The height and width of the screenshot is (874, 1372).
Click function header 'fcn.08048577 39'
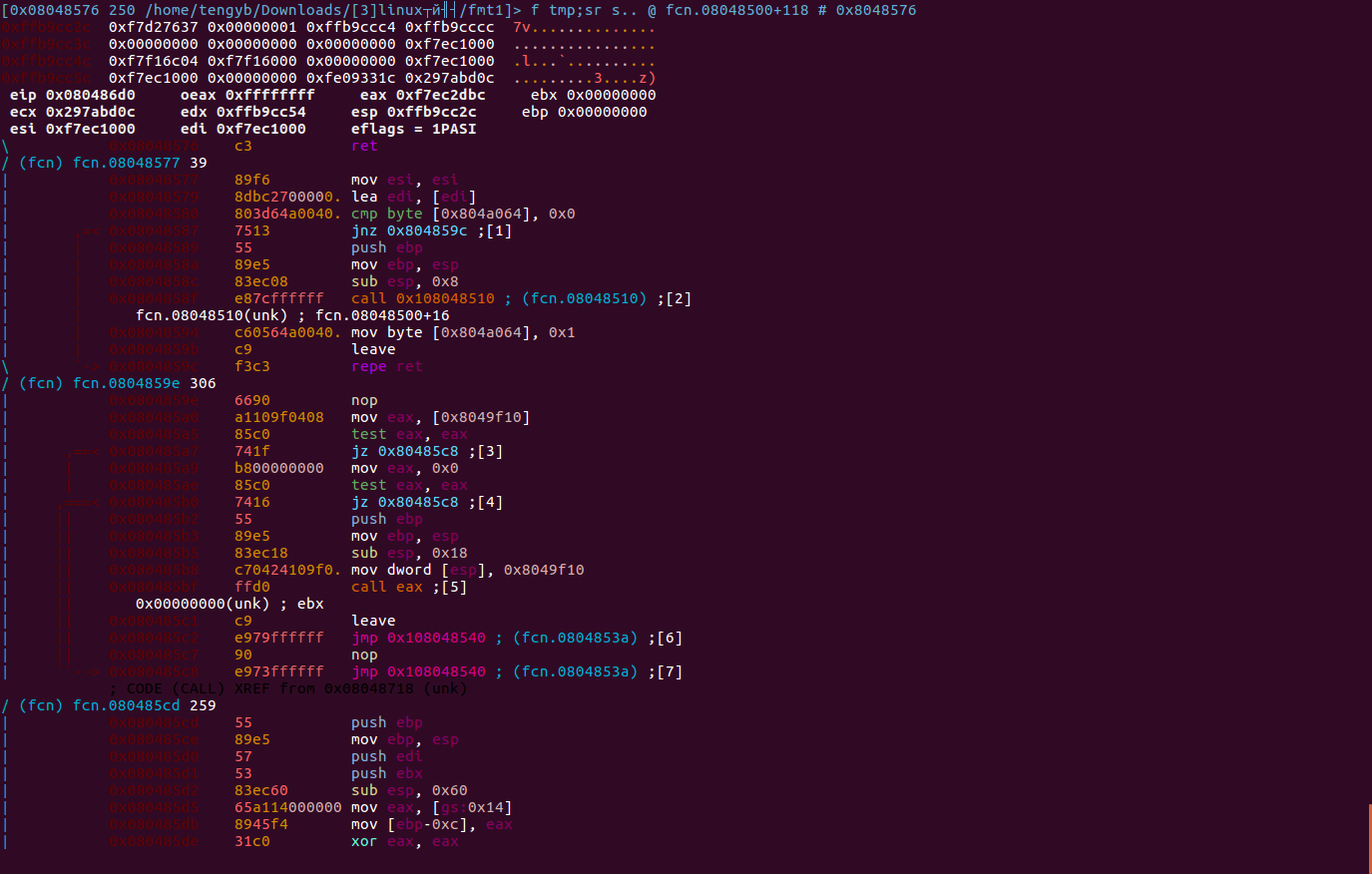[140, 163]
